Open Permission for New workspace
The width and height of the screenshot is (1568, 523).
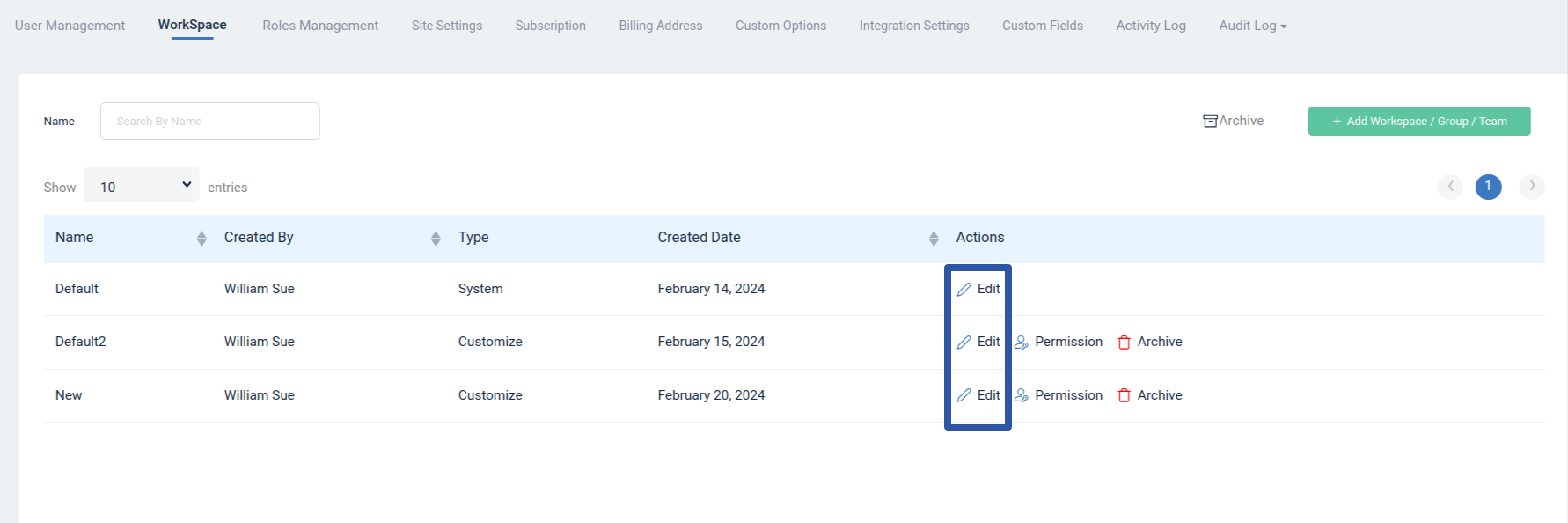point(1059,395)
